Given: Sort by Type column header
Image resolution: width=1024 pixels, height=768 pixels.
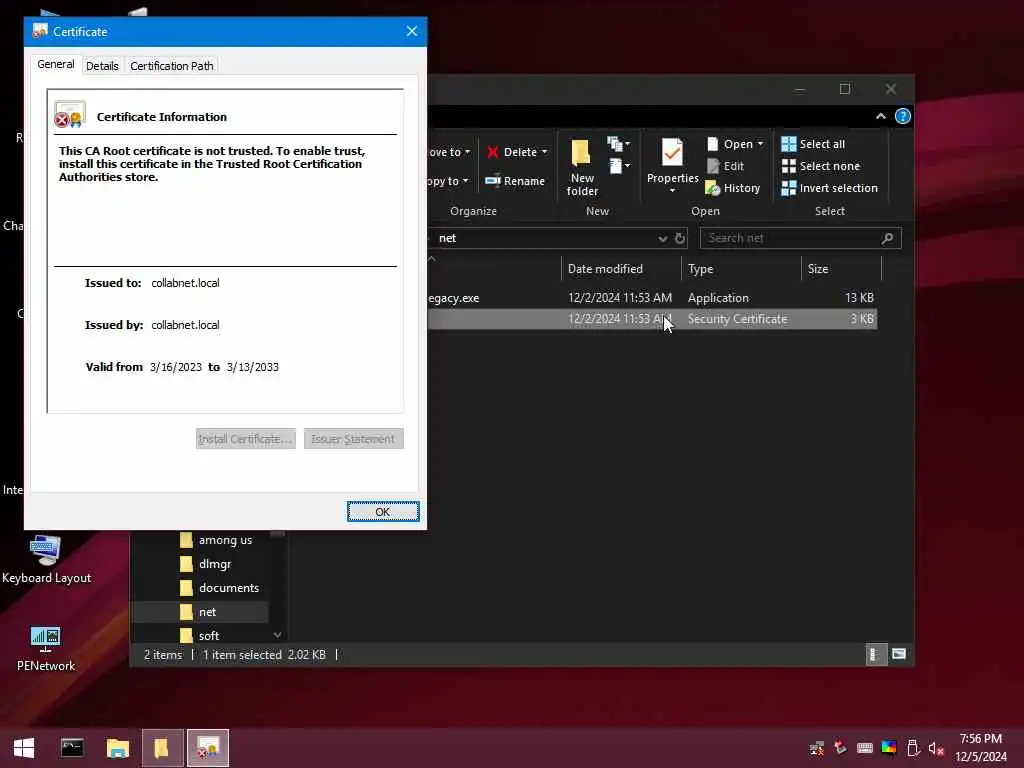Looking at the screenshot, I should (741, 269).
